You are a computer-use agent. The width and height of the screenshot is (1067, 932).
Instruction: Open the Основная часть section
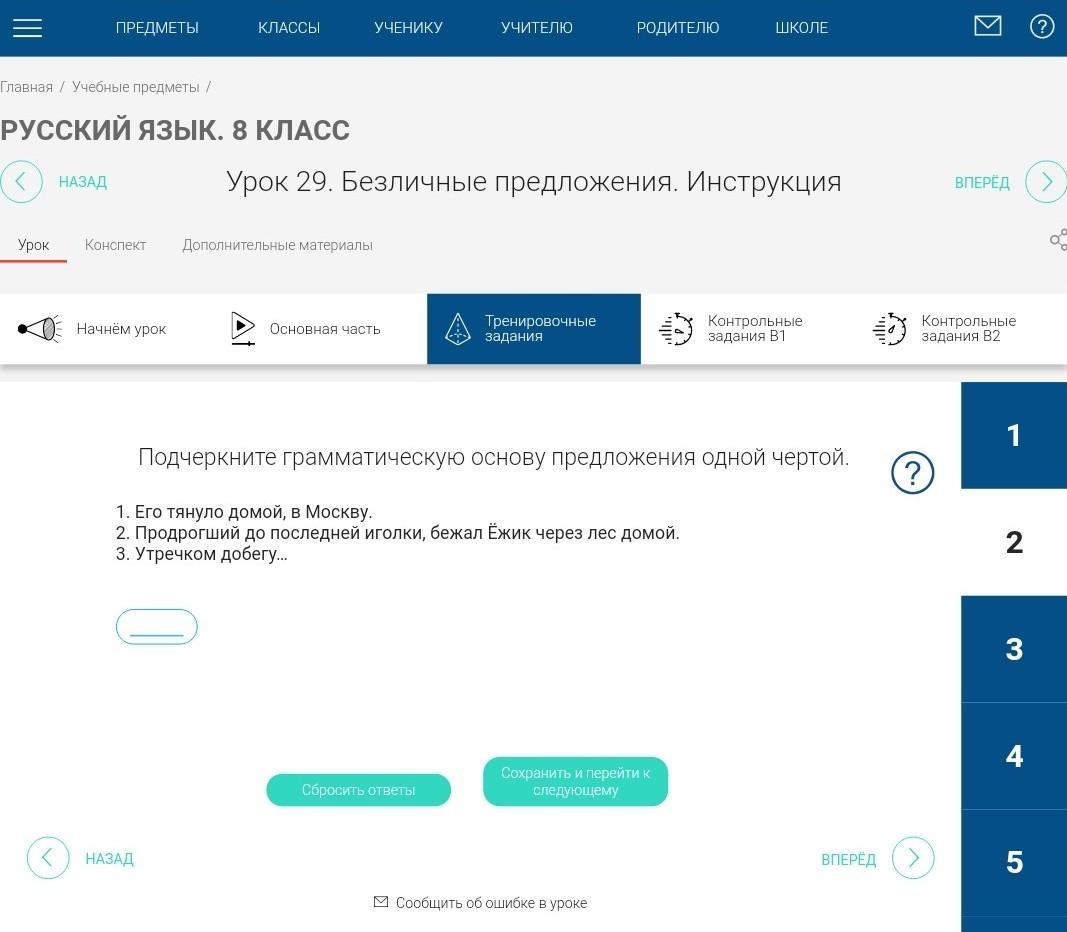point(306,329)
